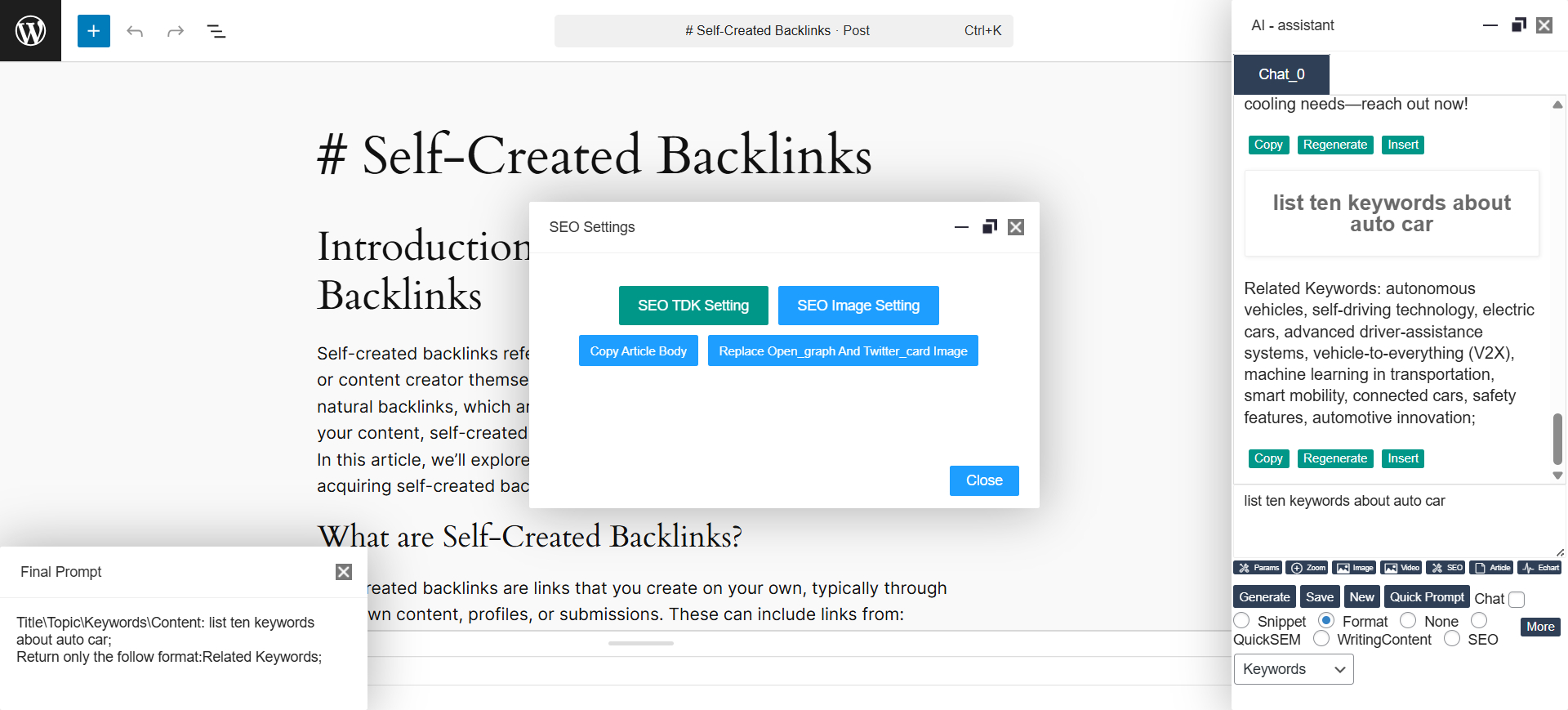Expand the Keywords dropdown
This screenshot has height=710, width=1568.
point(1294,669)
